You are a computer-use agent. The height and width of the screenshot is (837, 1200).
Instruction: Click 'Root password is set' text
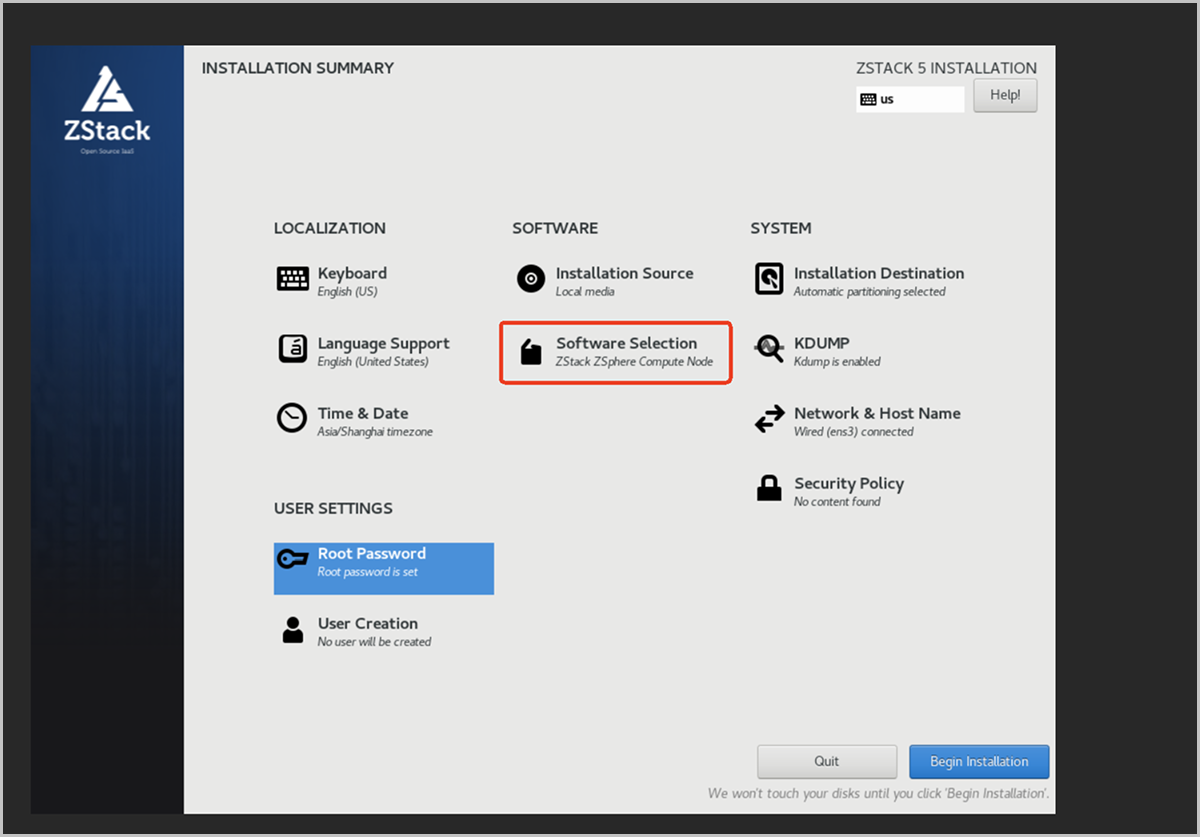pos(368,572)
